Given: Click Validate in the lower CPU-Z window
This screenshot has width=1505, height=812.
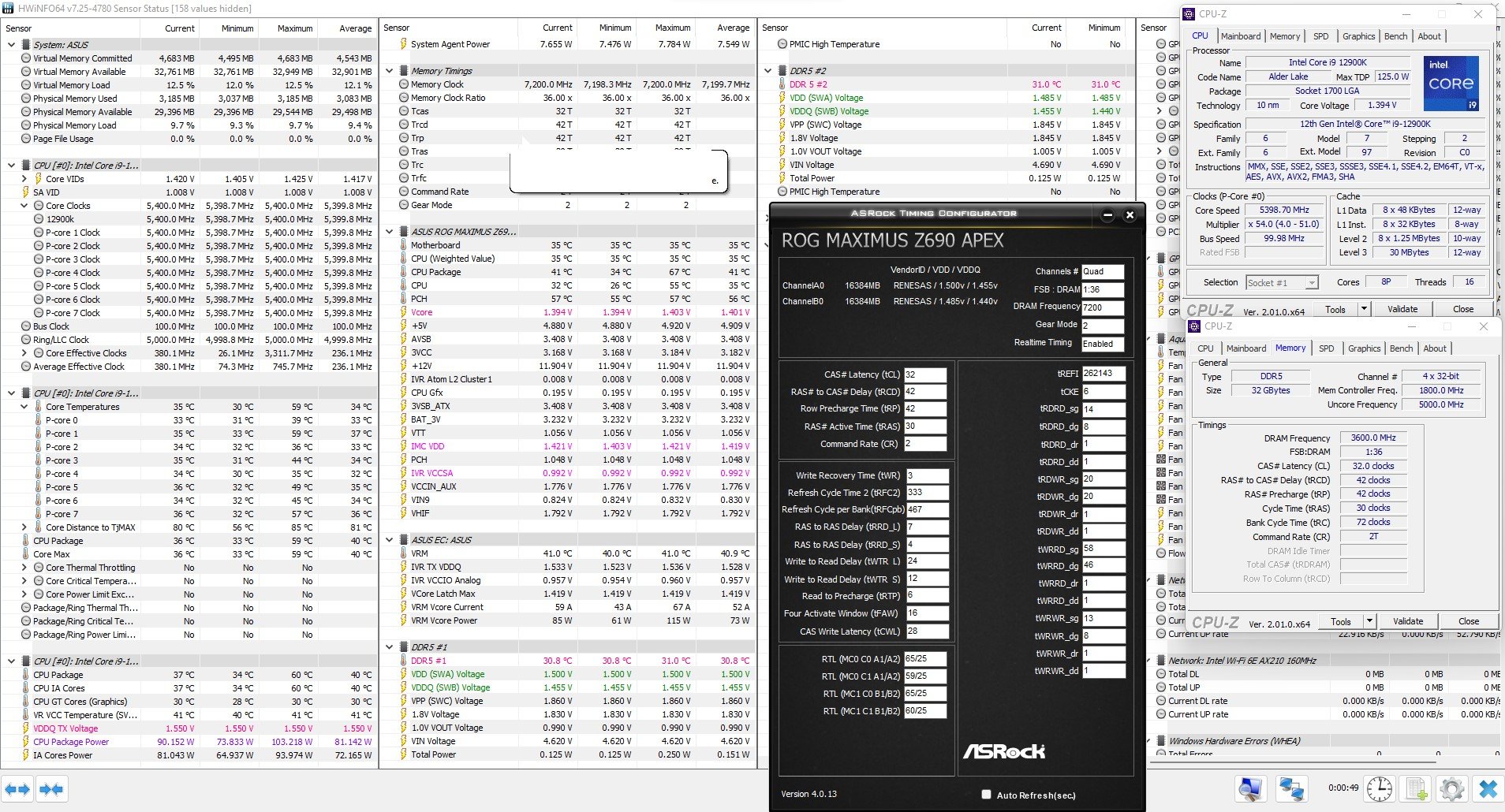Looking at the screenshot, I should (x=1407, y=621).
